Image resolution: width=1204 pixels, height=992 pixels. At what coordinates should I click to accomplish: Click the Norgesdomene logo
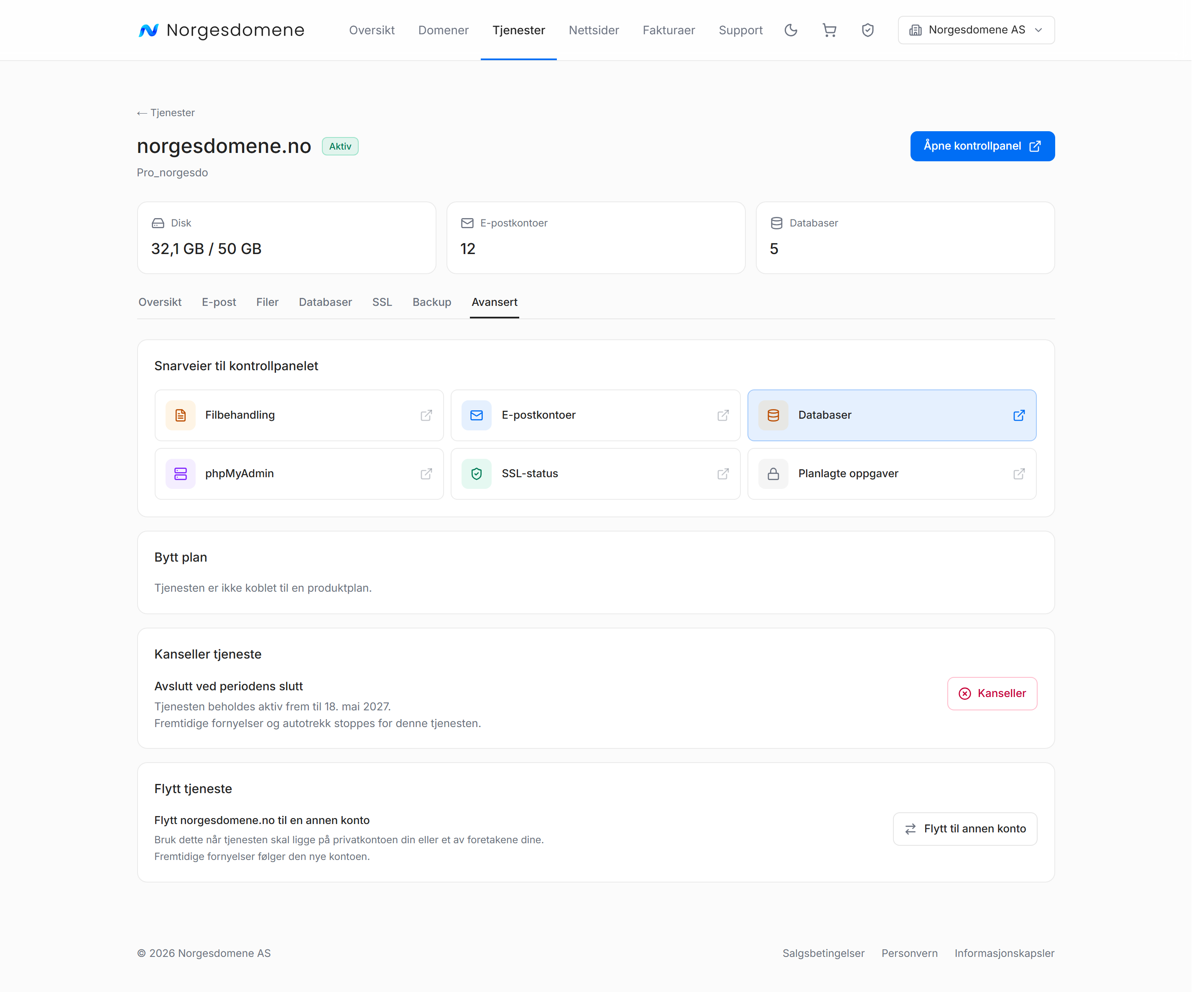pyautogui.click(x=221, y=30)
